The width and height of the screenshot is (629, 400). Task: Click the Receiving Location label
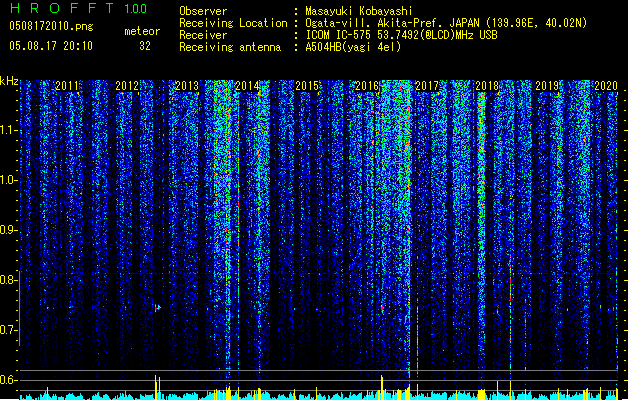coord(233,23)
